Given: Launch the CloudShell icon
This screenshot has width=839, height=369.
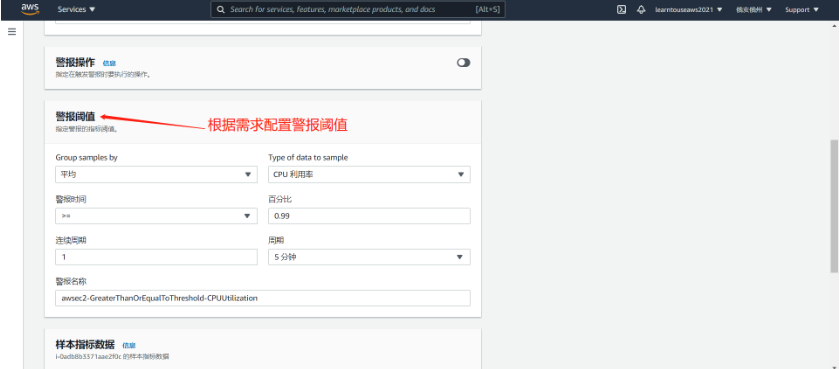Looking at the screenshot, I should click(621, 10).
